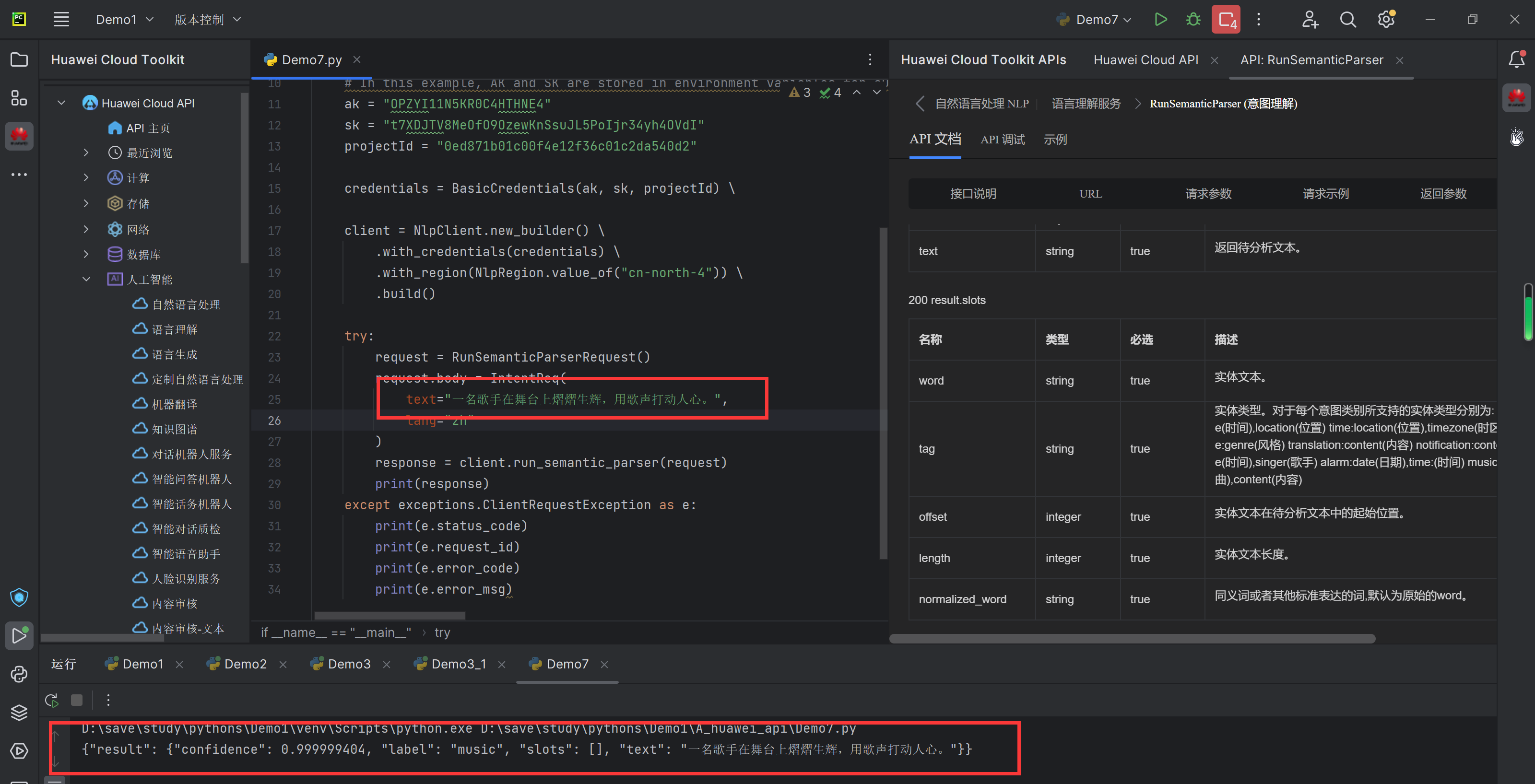Switch to the Demo3_1 run tab
The width and height of the screenshot is (1535, 784).
458,664
